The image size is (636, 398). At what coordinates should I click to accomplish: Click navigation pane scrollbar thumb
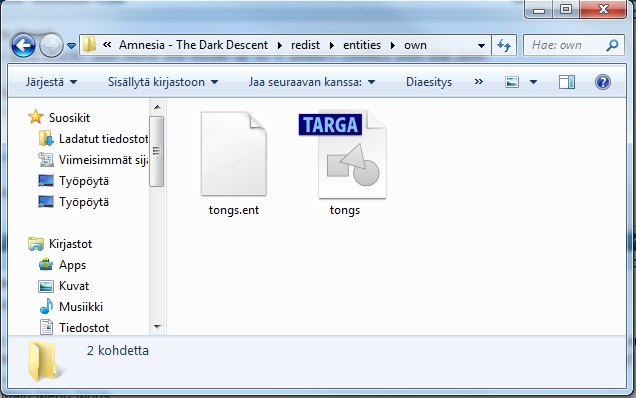pos(157,151)
